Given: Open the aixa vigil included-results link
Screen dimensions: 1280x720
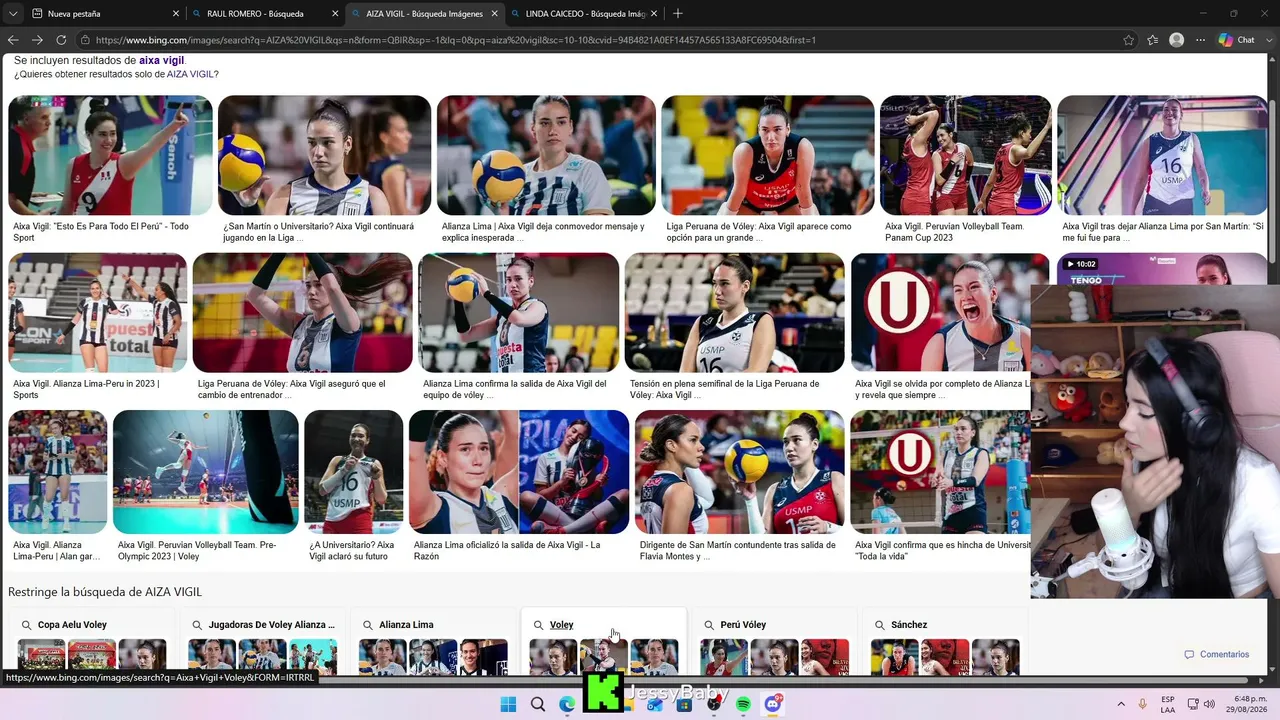Looking at the screenshot, I should [x=162, y=61].
